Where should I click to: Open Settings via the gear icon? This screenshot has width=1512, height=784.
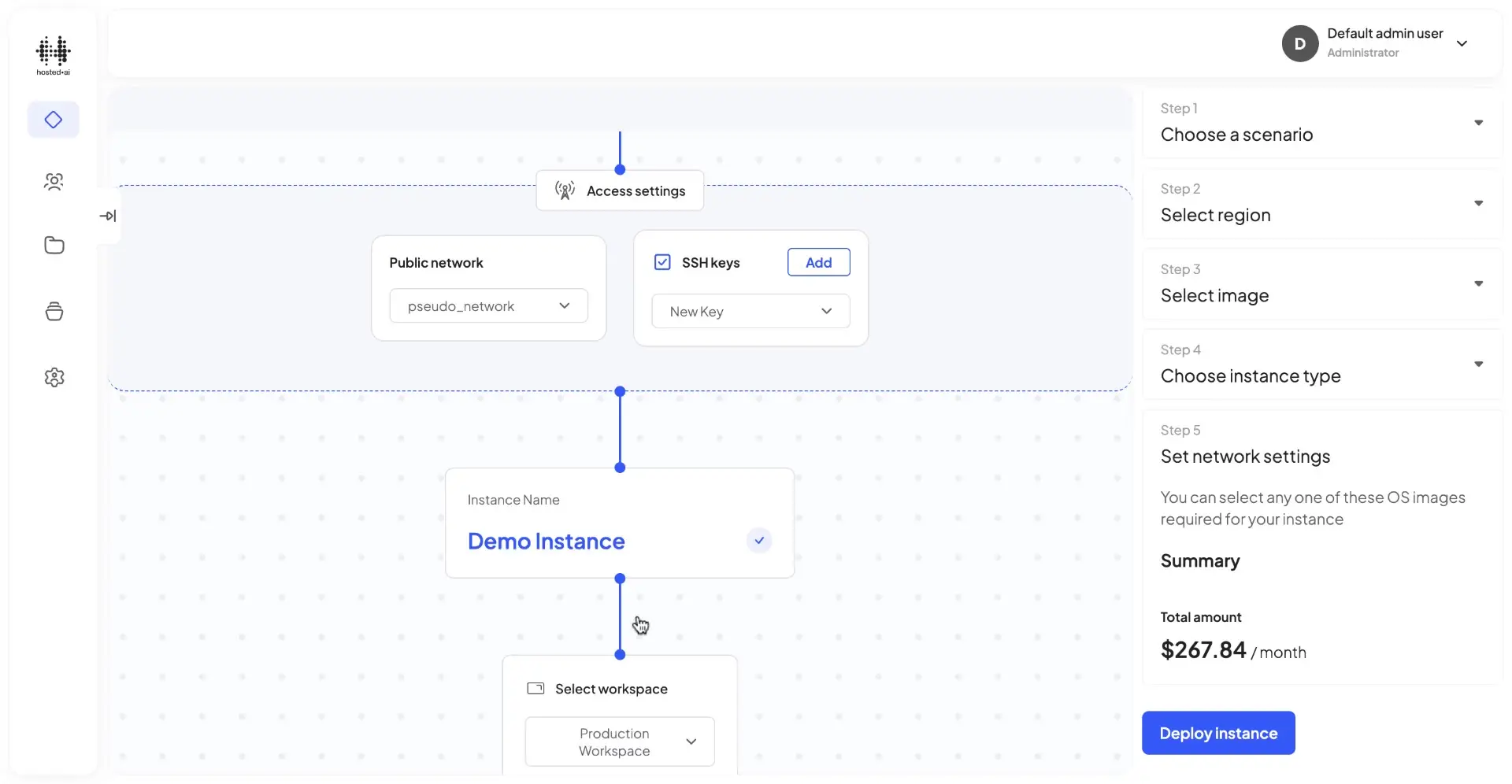[x=54, y=377]
